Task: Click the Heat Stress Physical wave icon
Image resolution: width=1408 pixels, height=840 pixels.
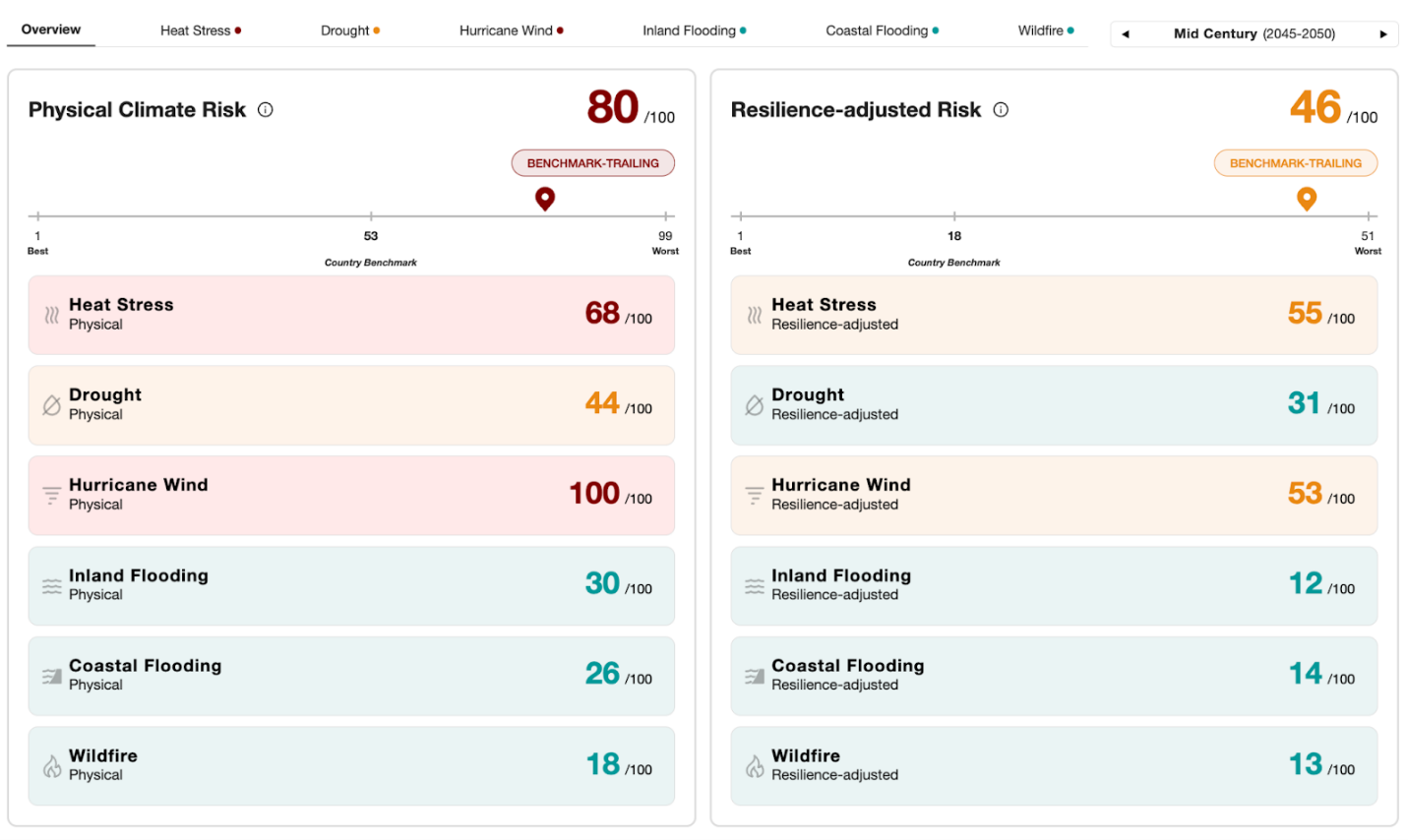Action: (x=52, y=316)
